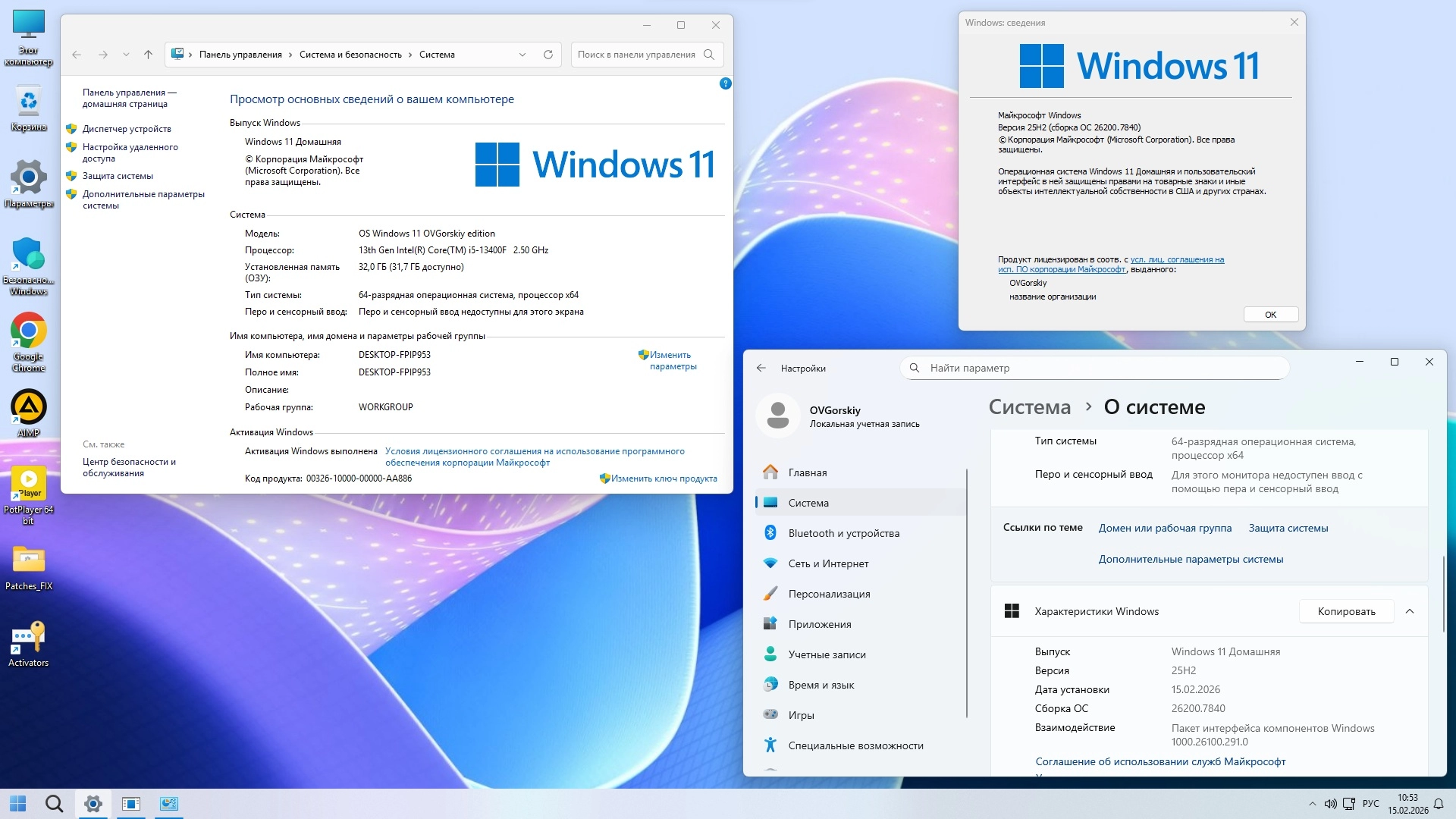This screenshot has height=819, width=1456.
Task: Click the Settings window vertical scrollbar
Action: 1443,594
